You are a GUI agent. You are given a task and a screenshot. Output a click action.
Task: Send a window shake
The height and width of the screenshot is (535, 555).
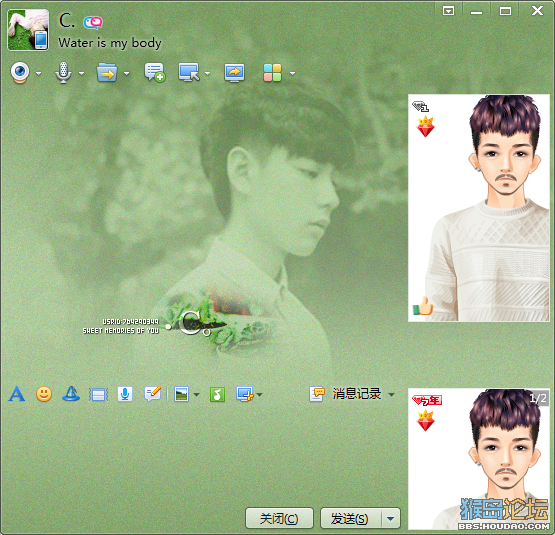[98, 394]
